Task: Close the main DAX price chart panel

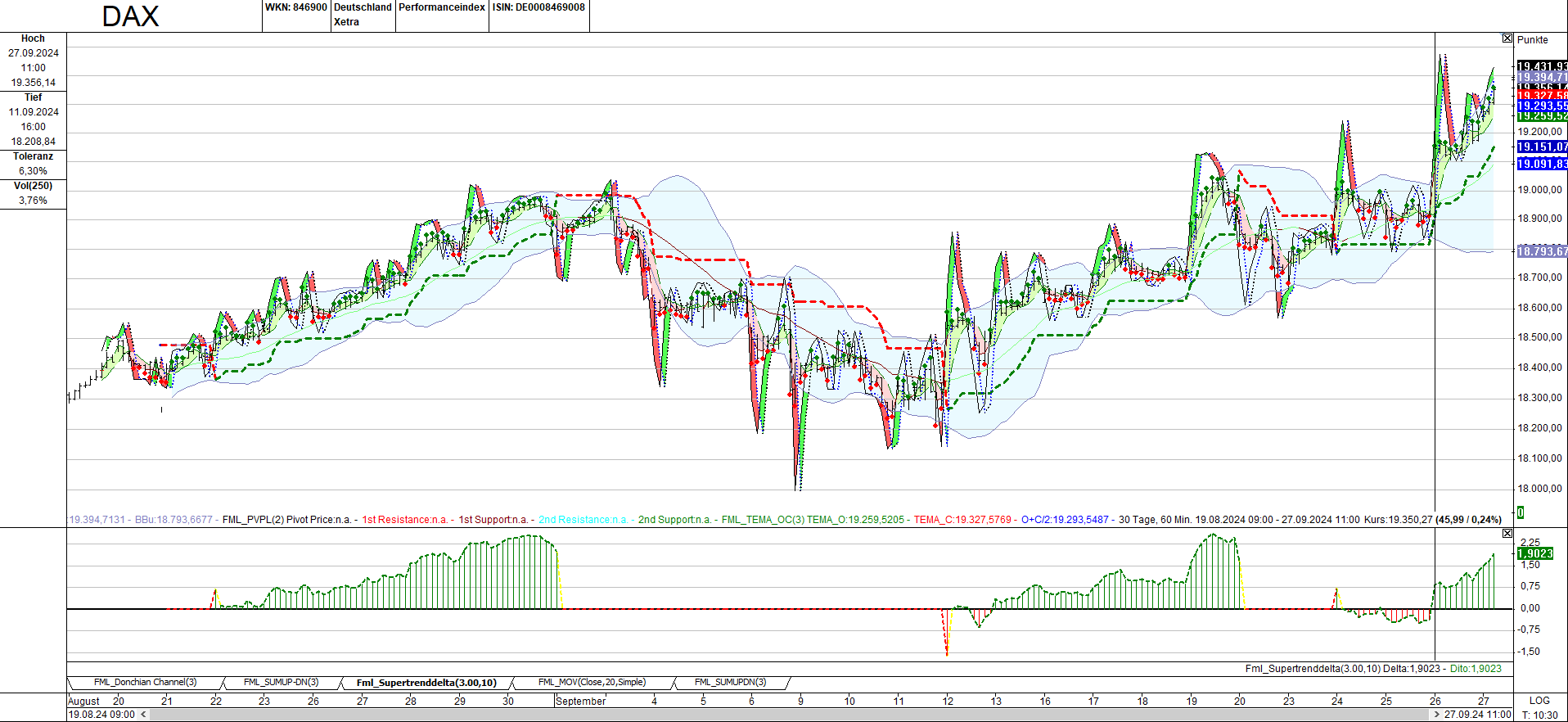Action: point(1507,38)
